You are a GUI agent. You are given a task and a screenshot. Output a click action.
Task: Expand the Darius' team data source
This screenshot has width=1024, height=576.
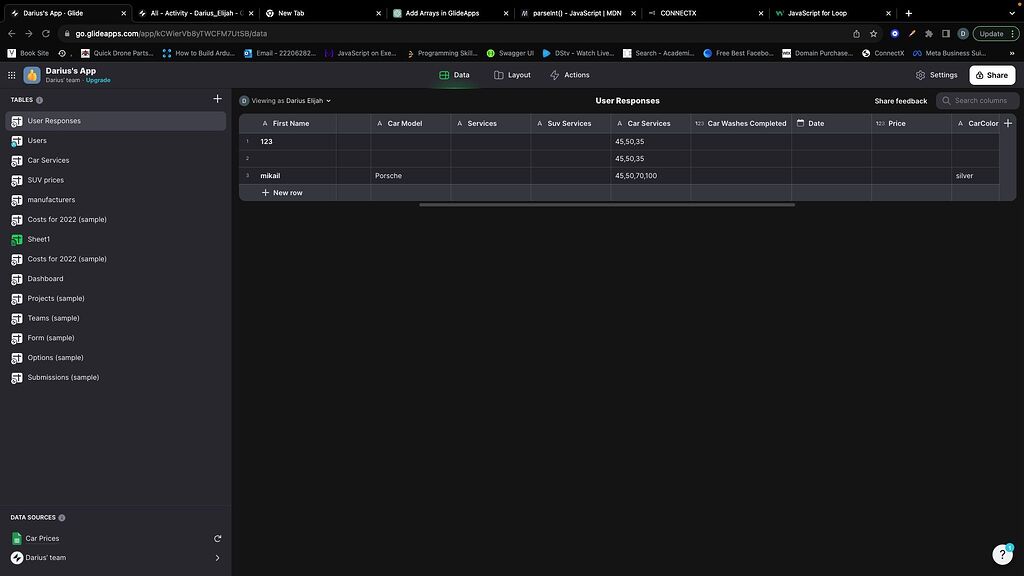[x=217, y=557]
